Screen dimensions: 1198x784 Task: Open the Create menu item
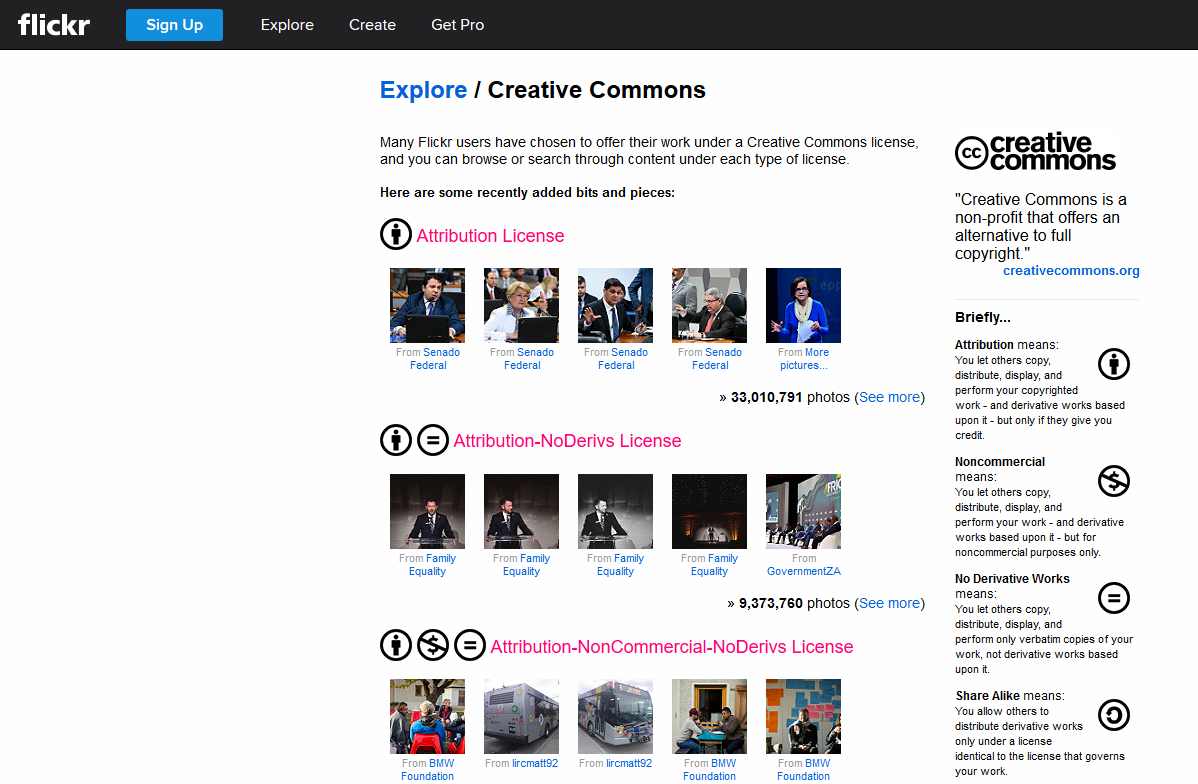[372, 25]
